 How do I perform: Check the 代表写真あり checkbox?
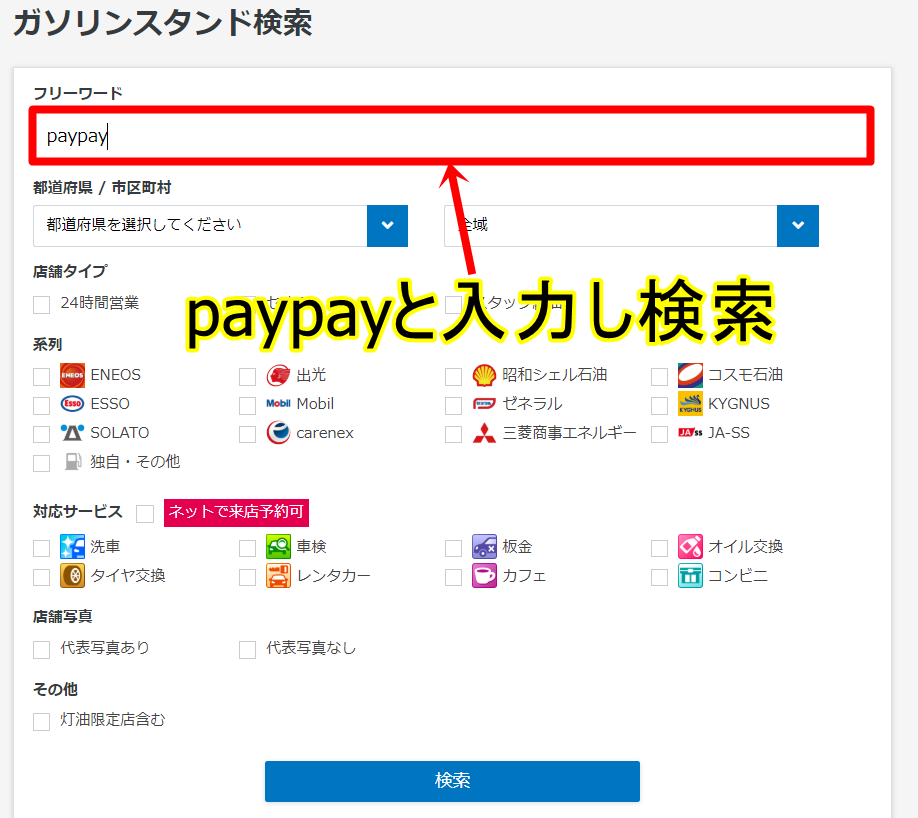pos(42,649)
